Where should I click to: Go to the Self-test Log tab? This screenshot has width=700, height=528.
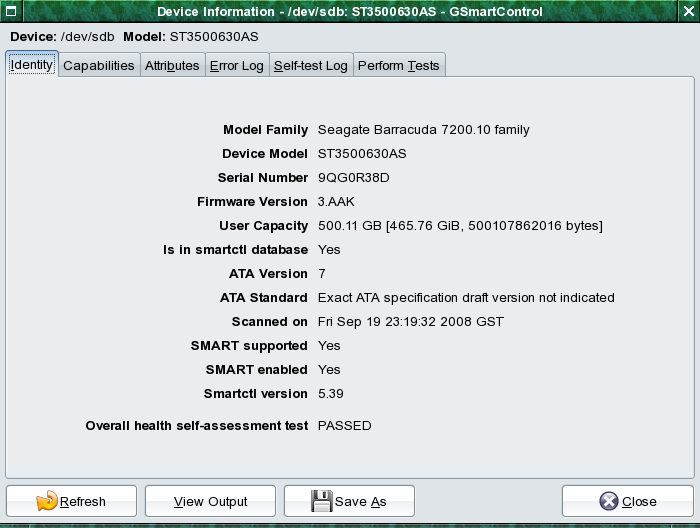click(x=310, y=66)
